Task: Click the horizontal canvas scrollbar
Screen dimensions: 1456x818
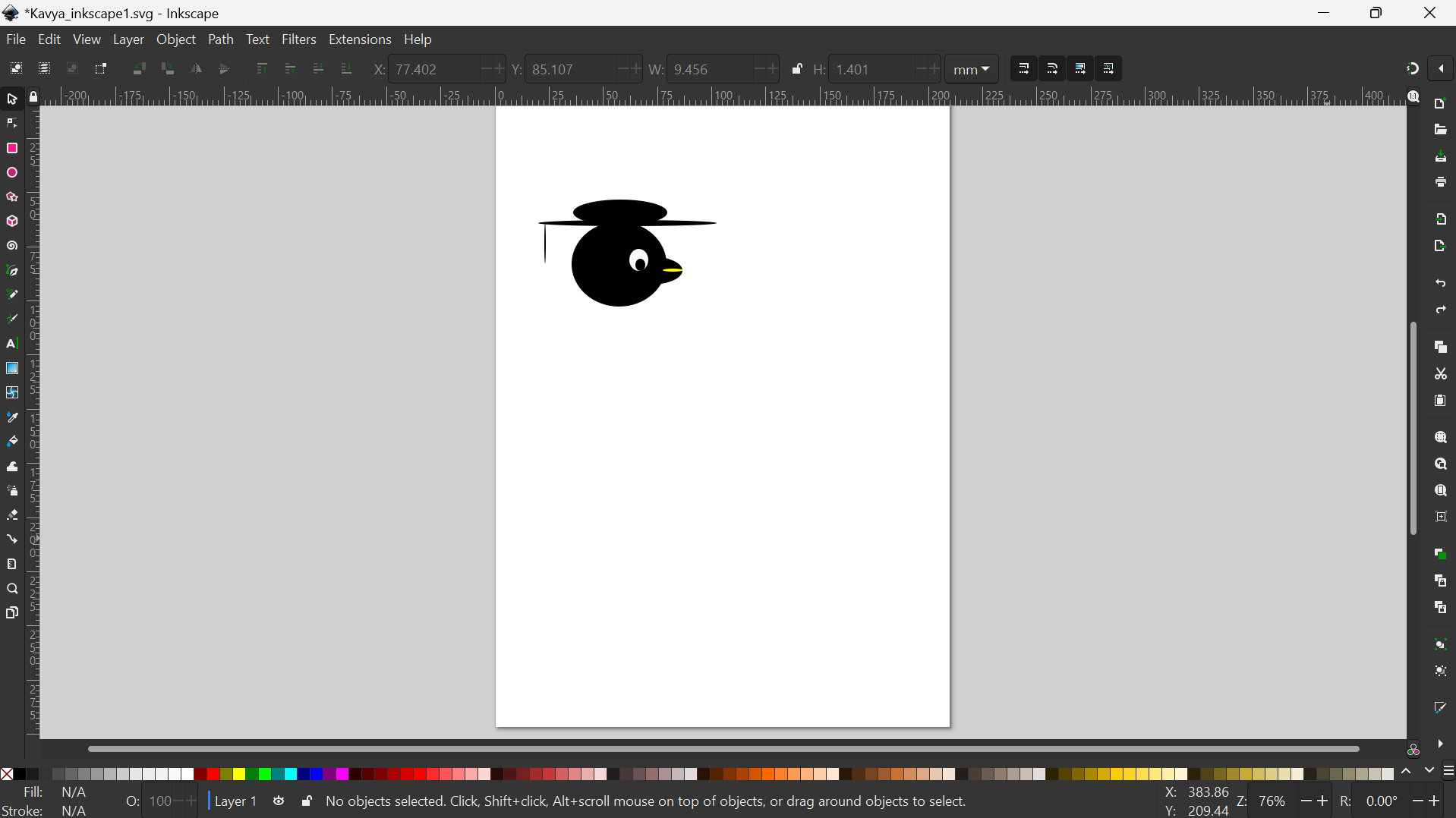Action: click(723, 749)
